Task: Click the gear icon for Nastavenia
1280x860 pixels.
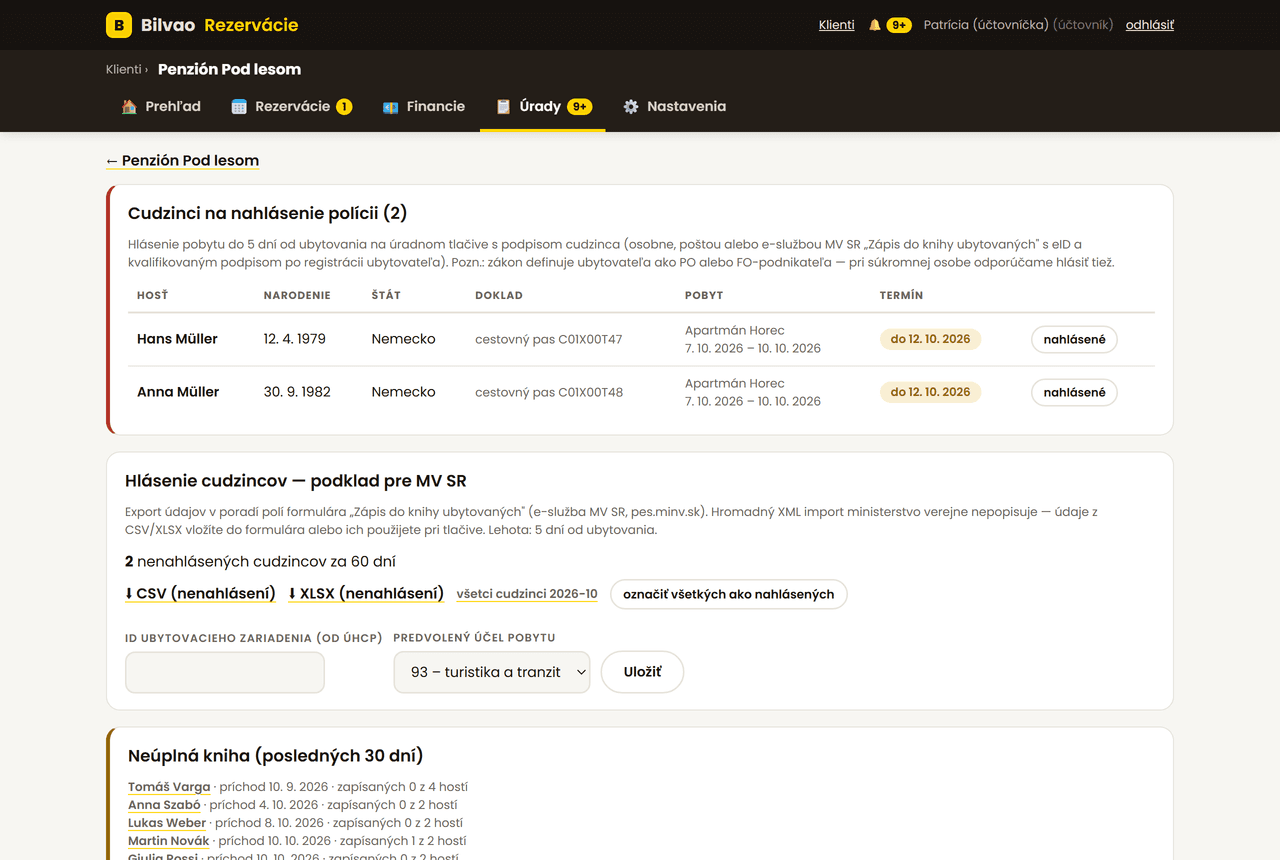Action: [631, 106]
